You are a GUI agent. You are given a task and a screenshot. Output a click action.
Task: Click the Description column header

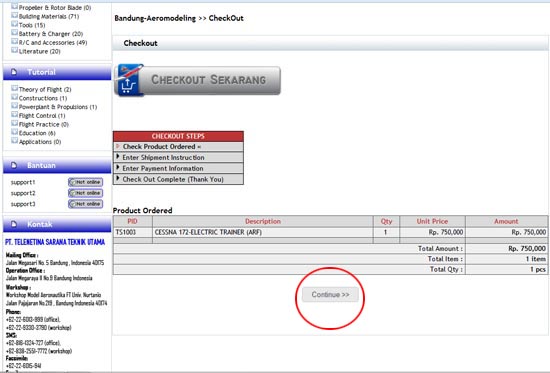click(263, 221)
